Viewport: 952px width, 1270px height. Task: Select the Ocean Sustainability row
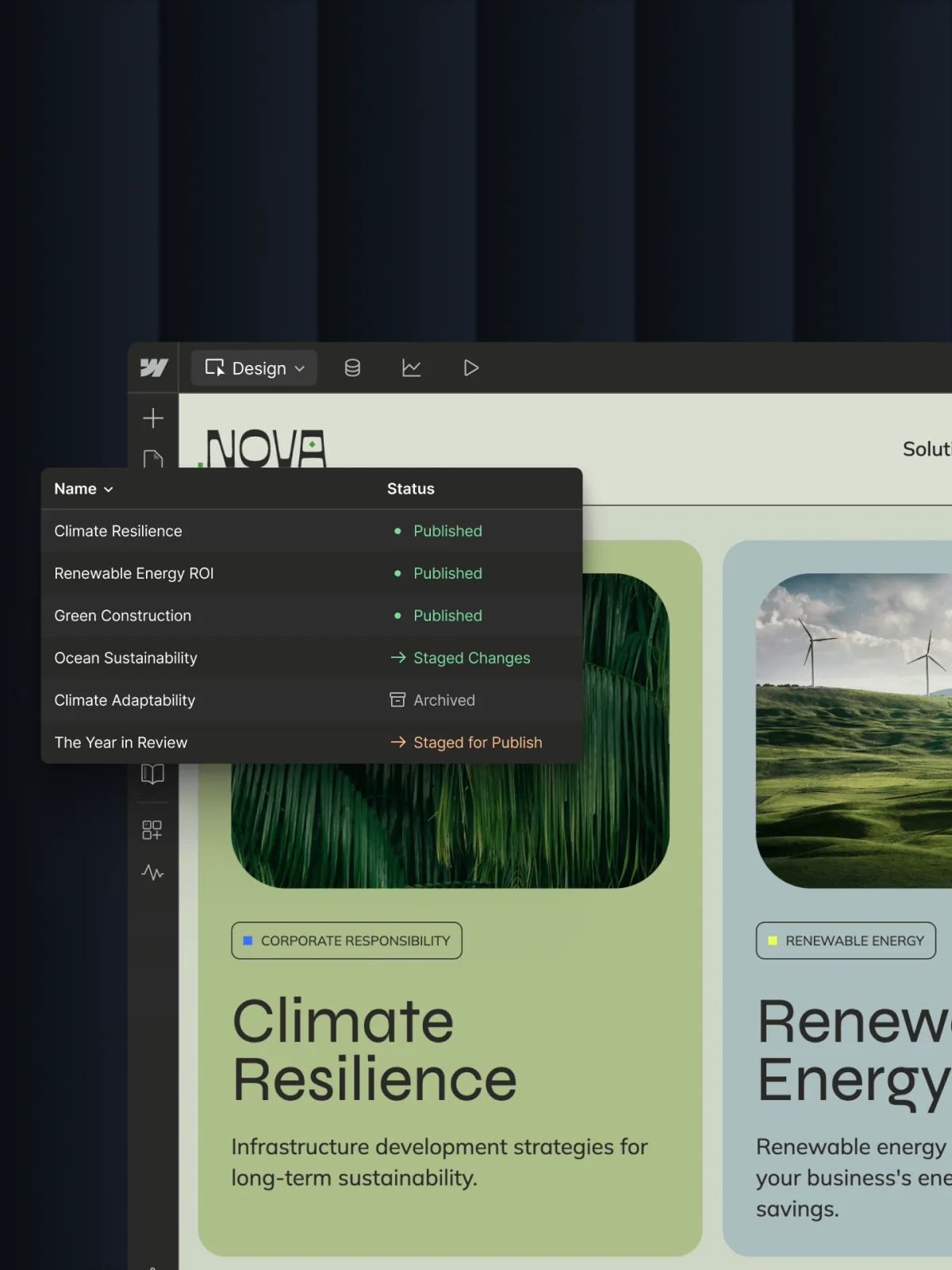312,658
